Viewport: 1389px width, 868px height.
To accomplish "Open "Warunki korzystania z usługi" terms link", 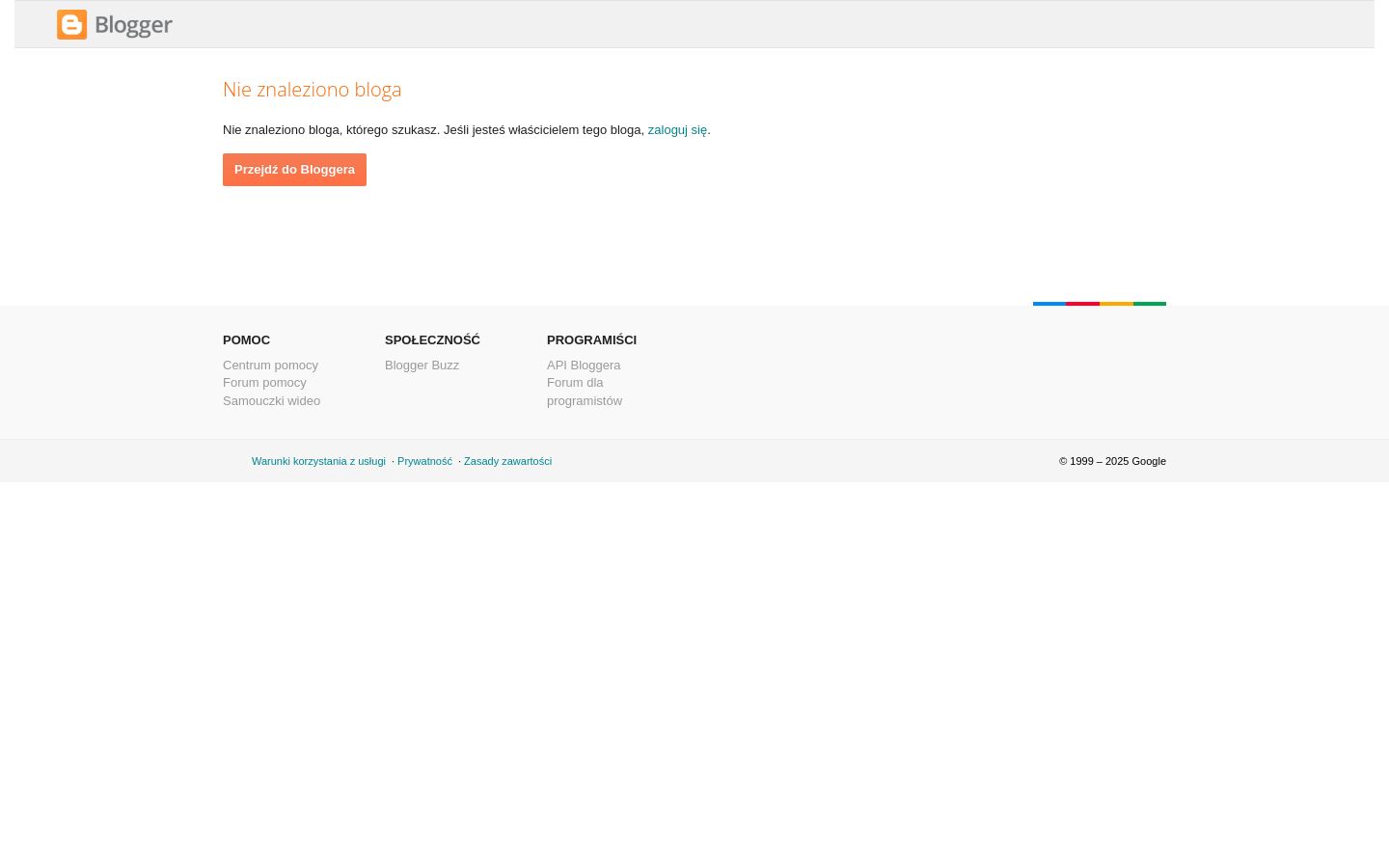I will pyautogui.click(x=318, y=461).
